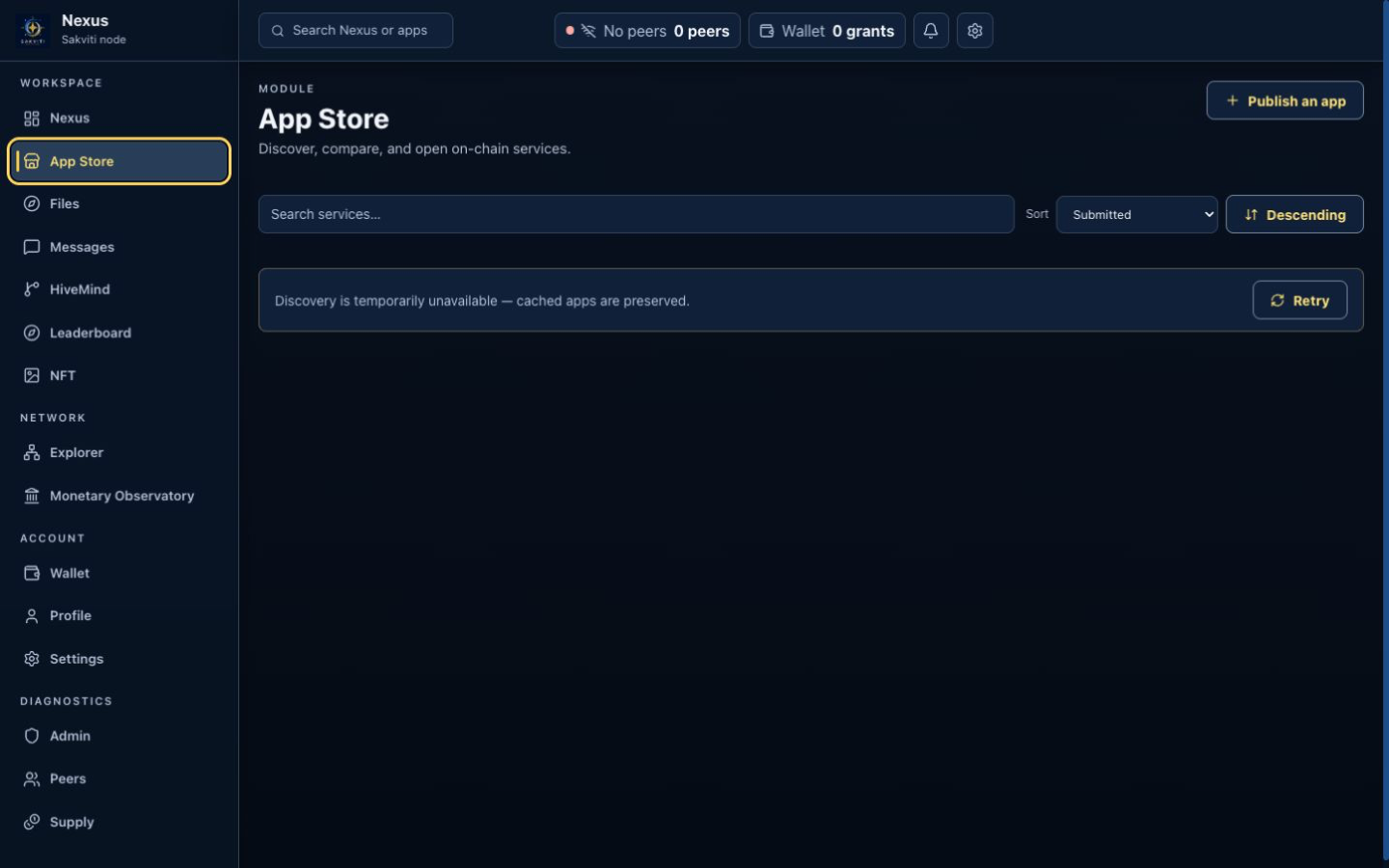1389x868 pixels.
Task: Click the Explorer network icon
Action: (32, 452)
